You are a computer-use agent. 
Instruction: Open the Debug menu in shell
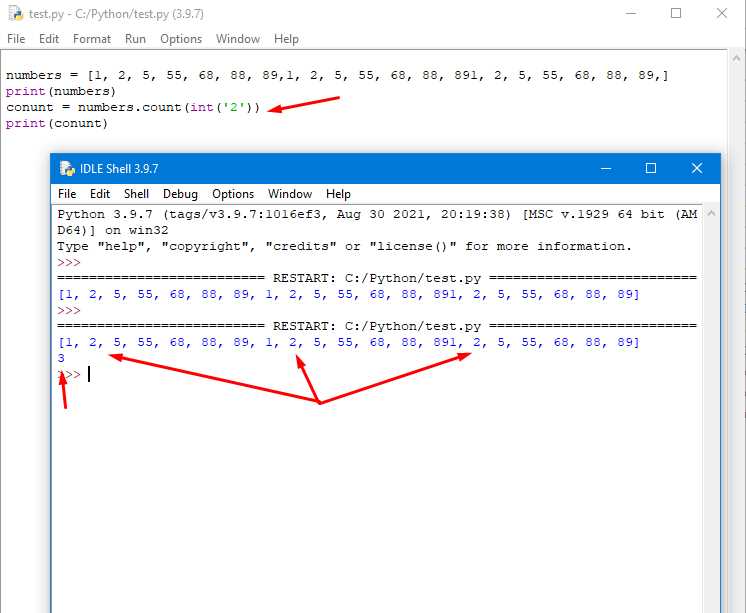coord(180,194)
